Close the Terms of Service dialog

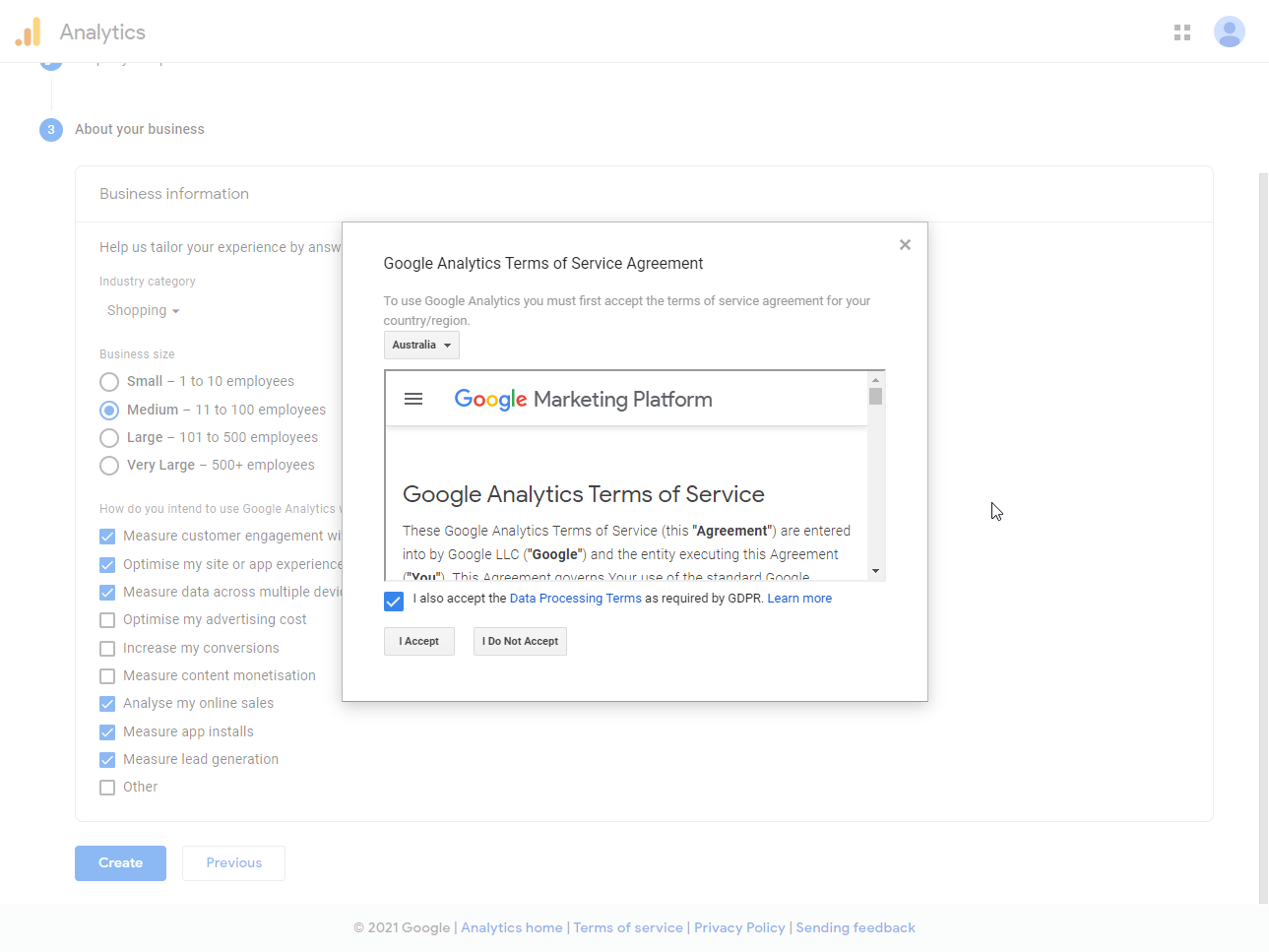[905, 245]
